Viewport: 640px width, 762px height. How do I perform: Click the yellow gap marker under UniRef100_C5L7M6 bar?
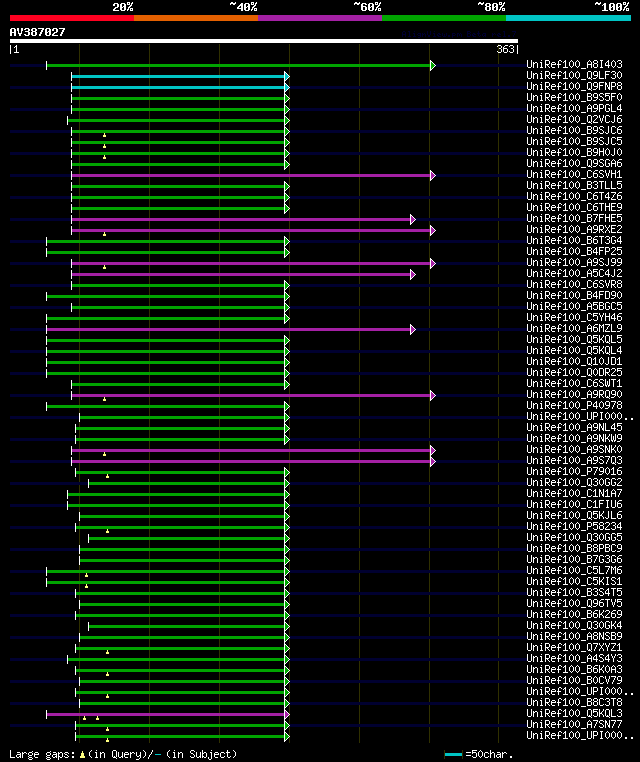click(x=86, y=575)
